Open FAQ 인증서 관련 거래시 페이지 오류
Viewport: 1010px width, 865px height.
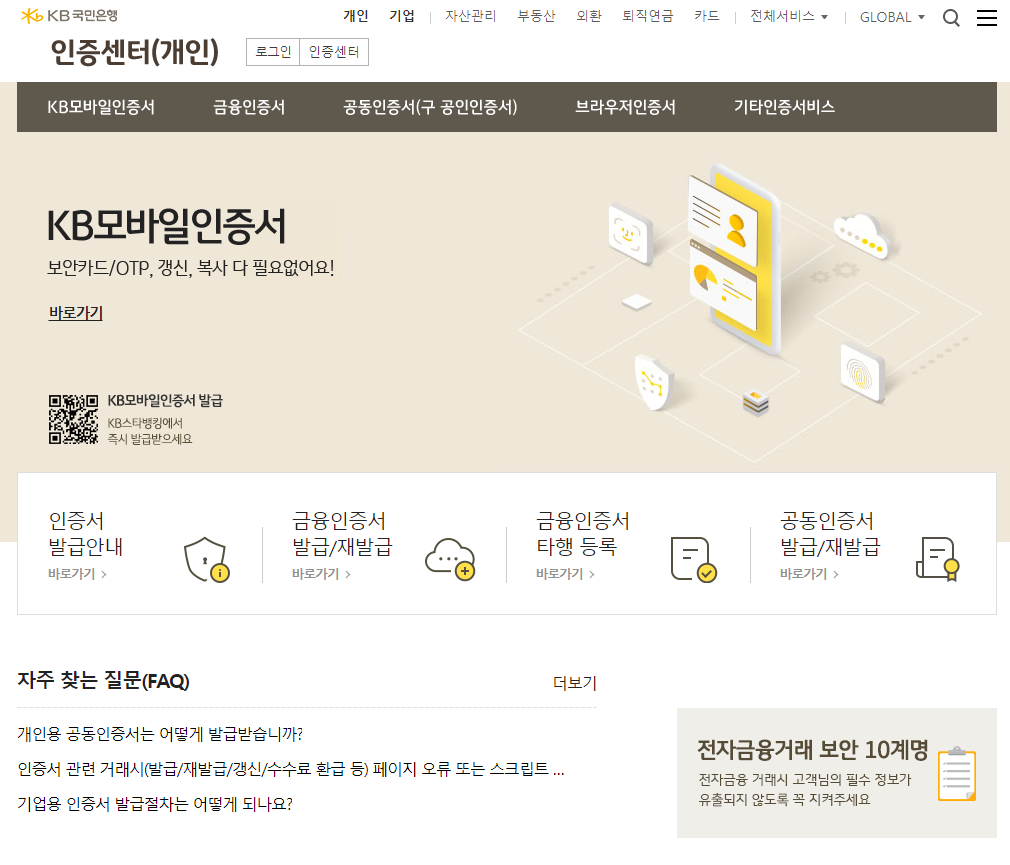[291, 769]
